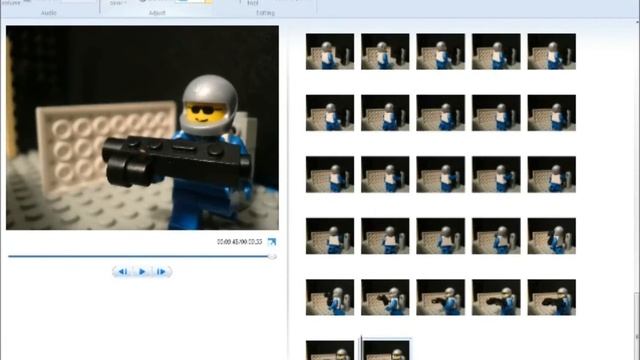Image resolution: width=640 pixels, height=360 pixels.
Task: Select the second clip in the second storyboard row
Action: tap(385, 113)
